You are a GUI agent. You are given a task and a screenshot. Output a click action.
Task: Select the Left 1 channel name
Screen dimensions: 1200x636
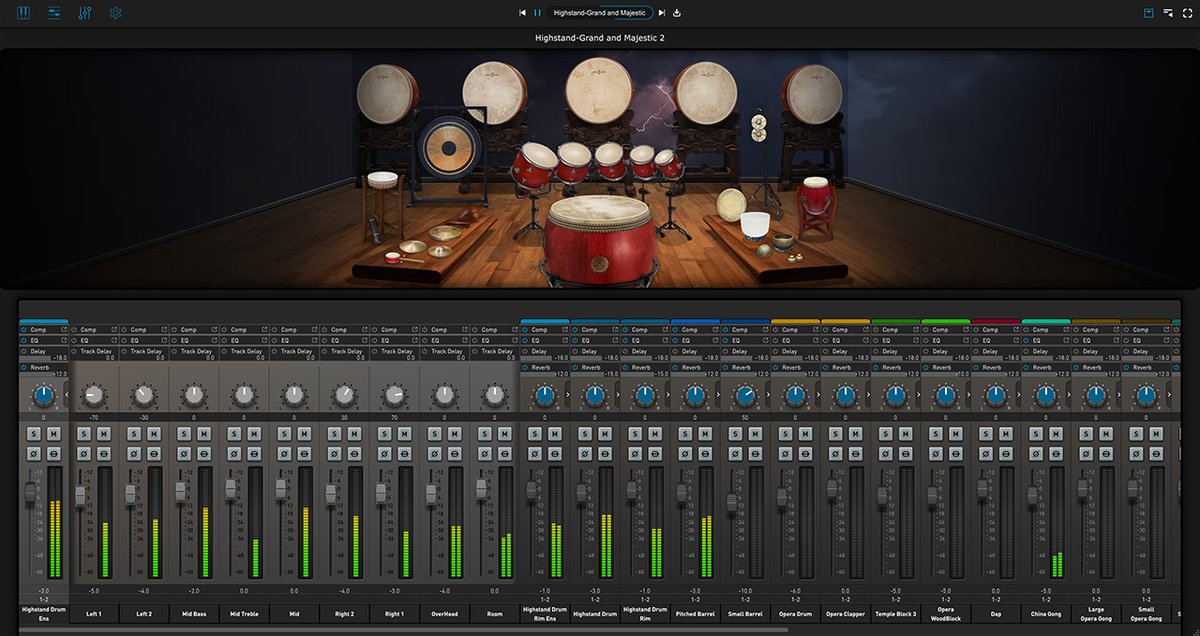[x=94, y=613]
